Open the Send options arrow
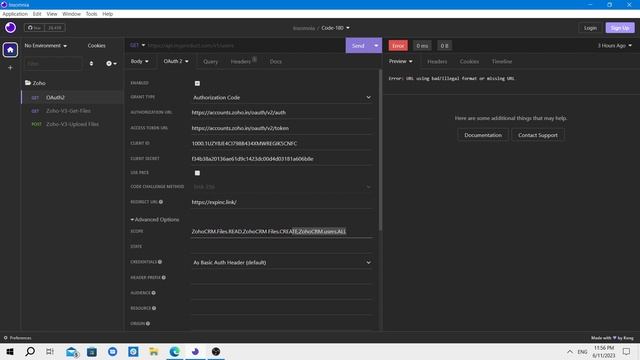Viewport: 640px width, 360px height. click(376, 46)
